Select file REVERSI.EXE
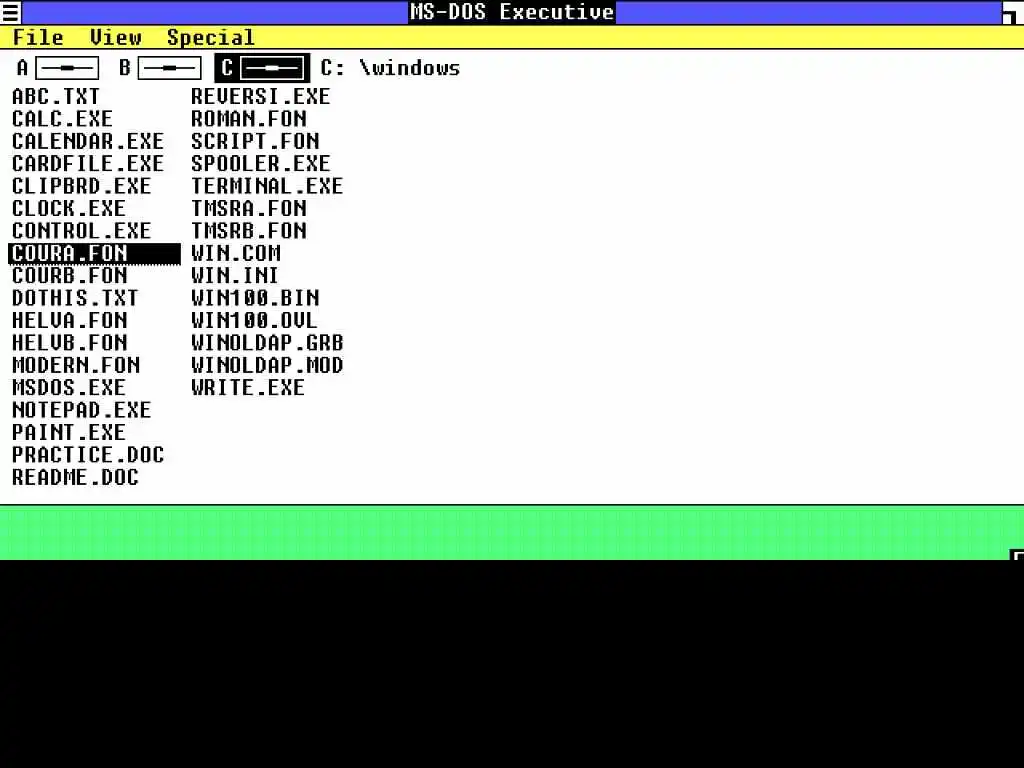 pyautogui.click(x=261, y=97)
